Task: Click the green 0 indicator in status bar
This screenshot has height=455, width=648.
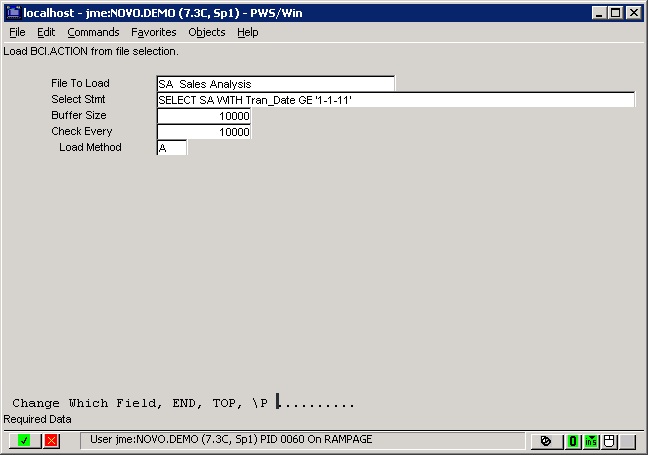Action: click(573, 440)
